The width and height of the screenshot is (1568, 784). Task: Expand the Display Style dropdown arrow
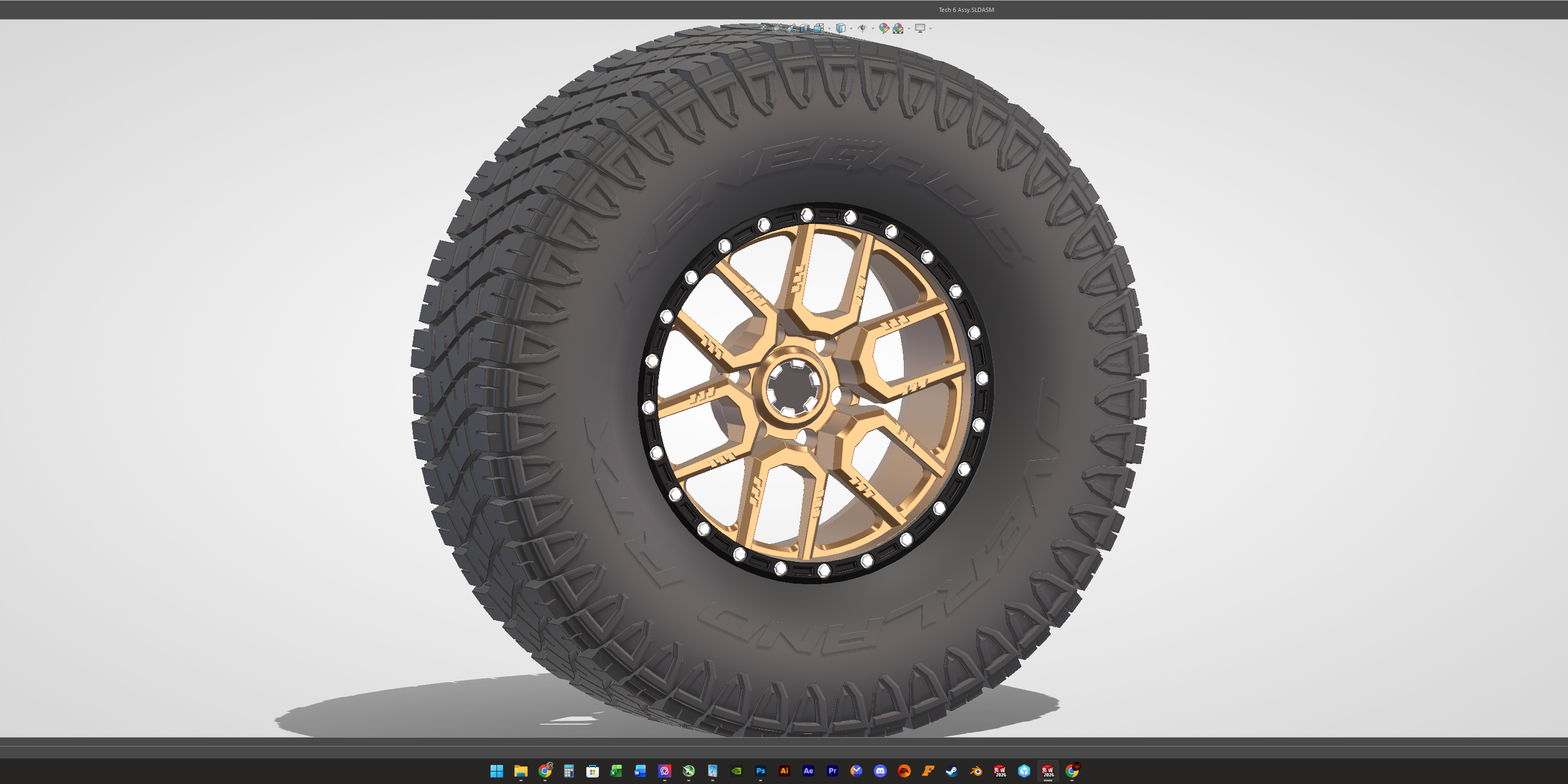click(851, 28)
